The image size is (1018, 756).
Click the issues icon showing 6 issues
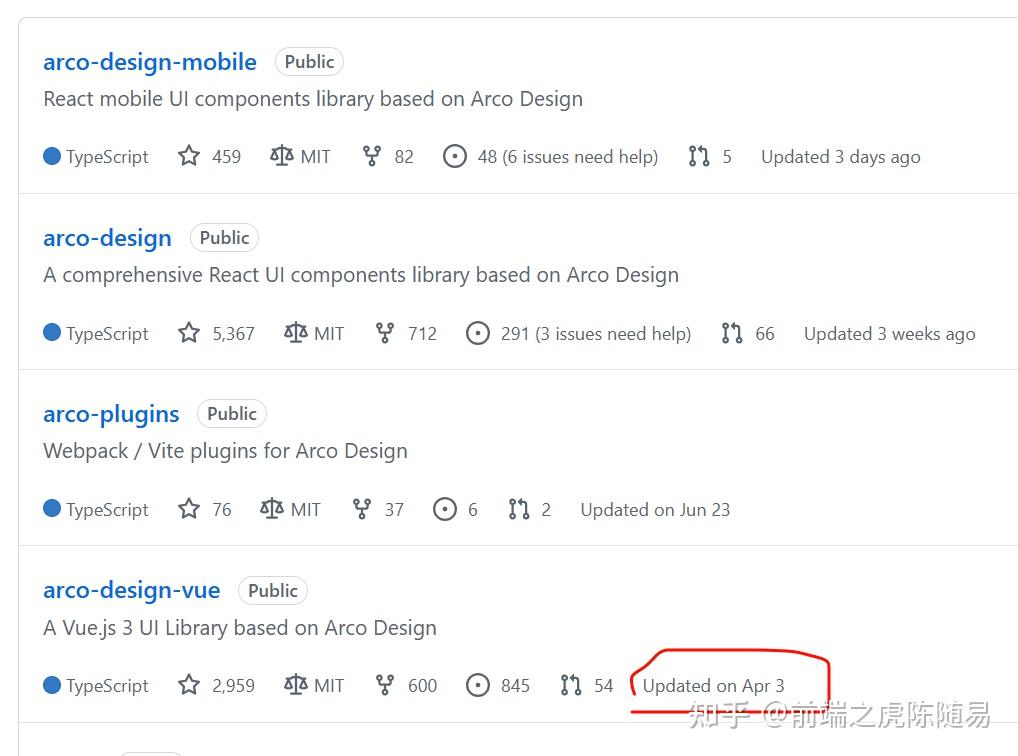[445, 509]
